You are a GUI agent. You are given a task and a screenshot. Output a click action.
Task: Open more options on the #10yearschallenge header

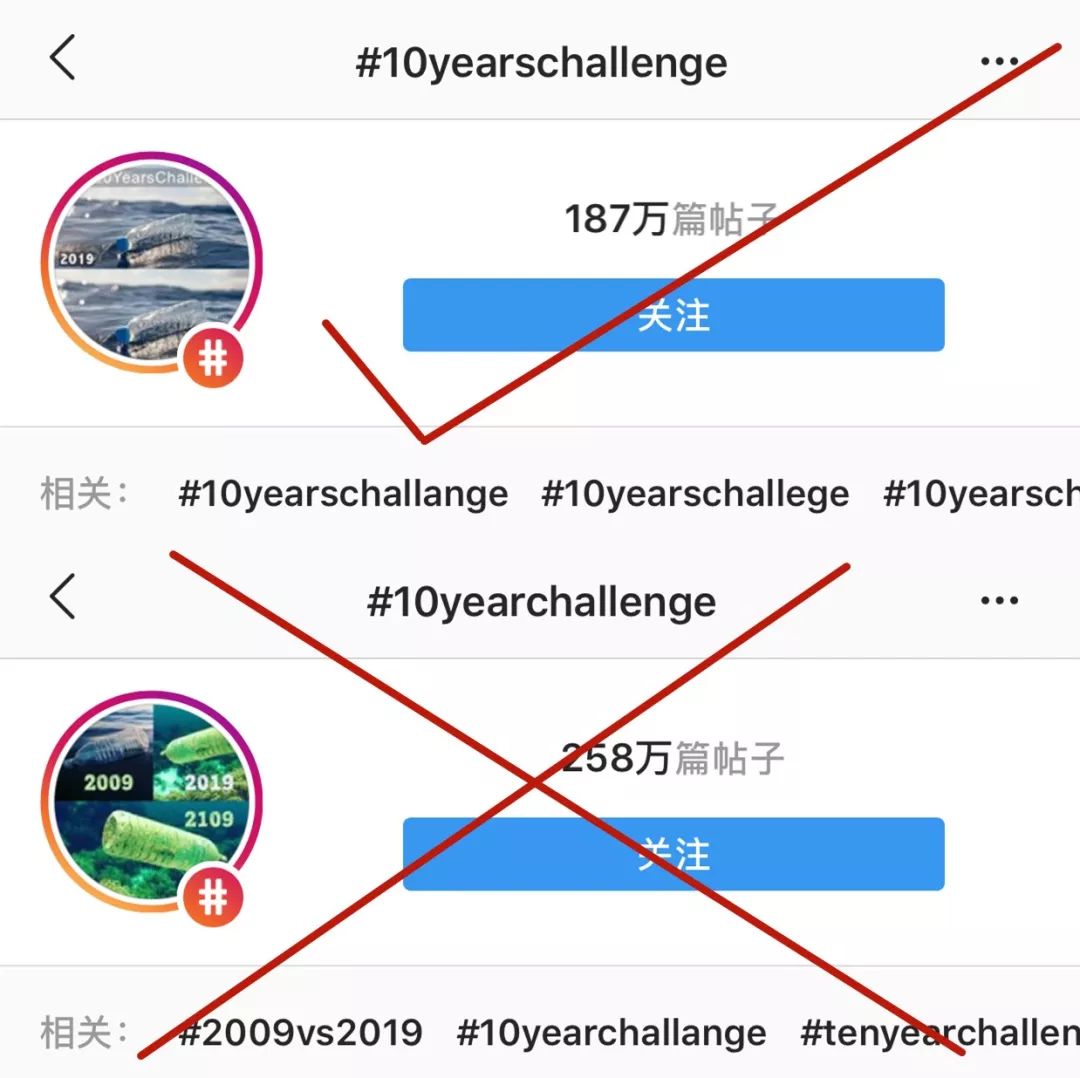pos(999,62)
